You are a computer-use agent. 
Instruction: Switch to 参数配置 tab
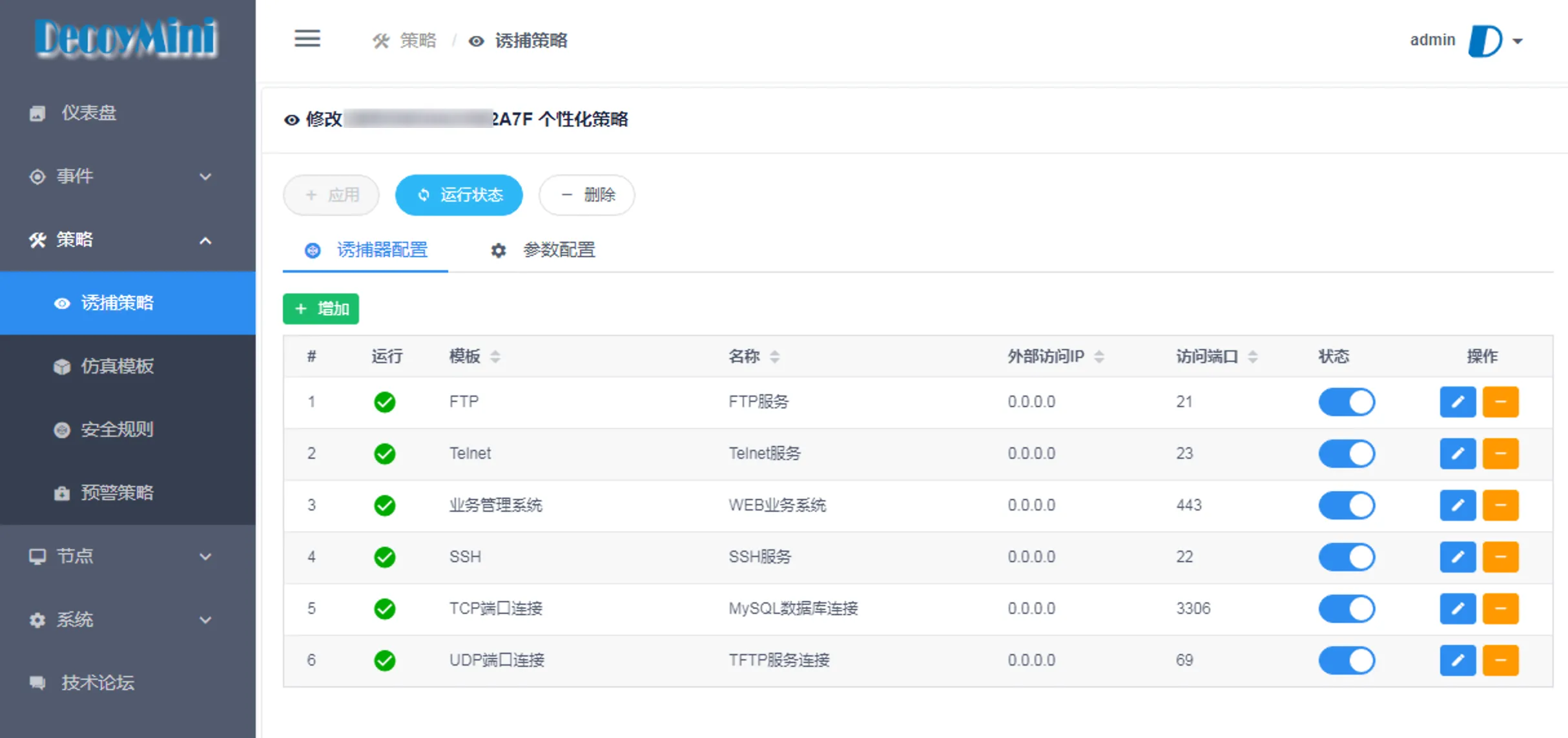[542, 250]
